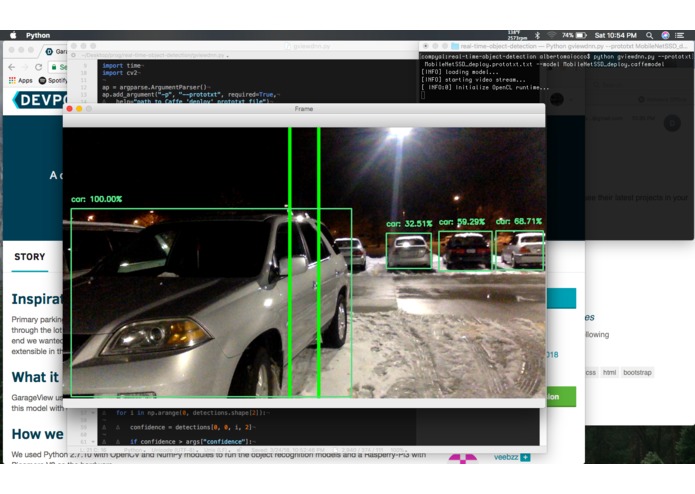This screenshot has height=494, width=695.
Task: Reload the page in Chrome
Action: pyautogui.click(x=39, y=67)
